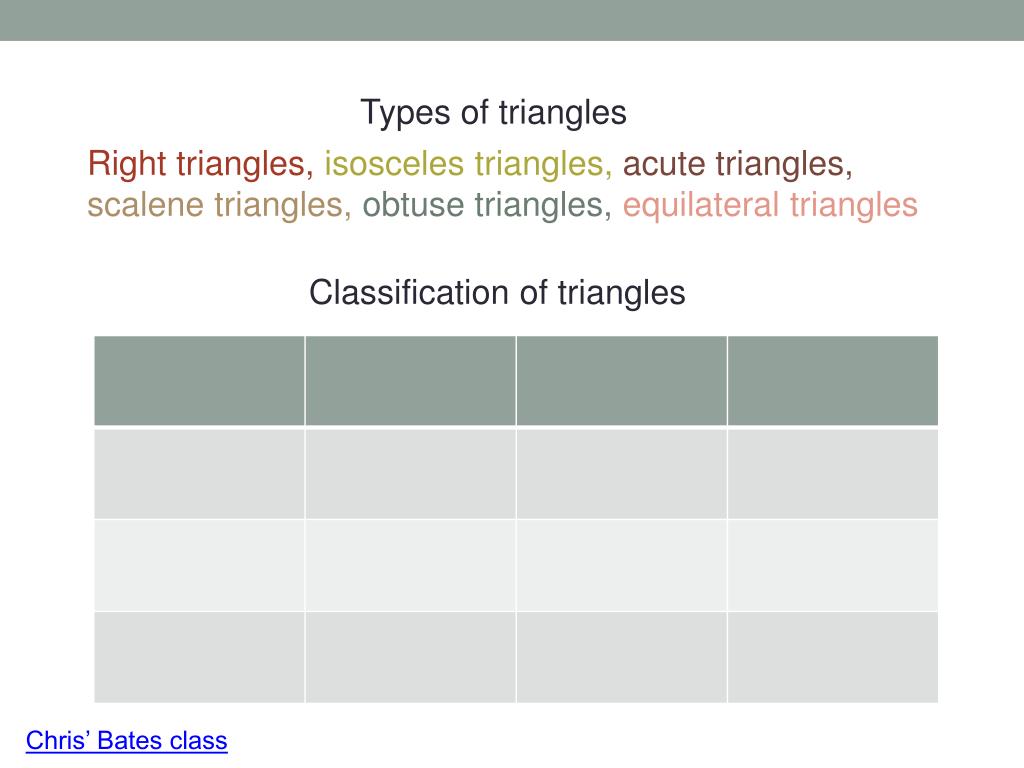The height and width of the screenshot is (768, 1024).
Task: Select the first header cell of the table
Action: click(199, 381)
